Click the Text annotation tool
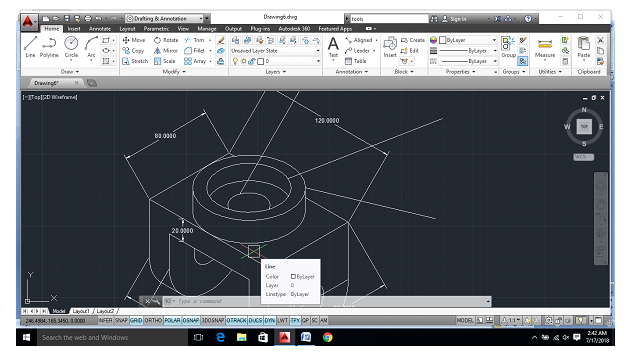 pos(333,47)
